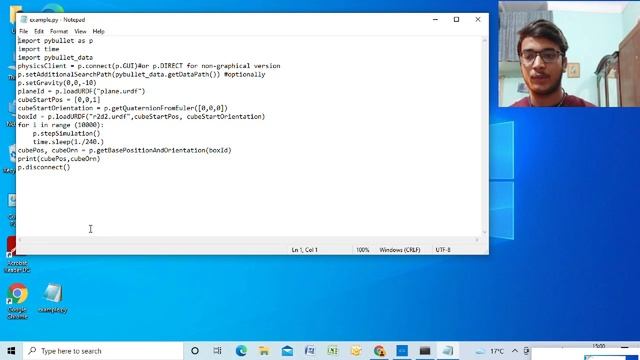Open the Word icon on the taskbar
This screenshot has width=640, height=360.
310,351
